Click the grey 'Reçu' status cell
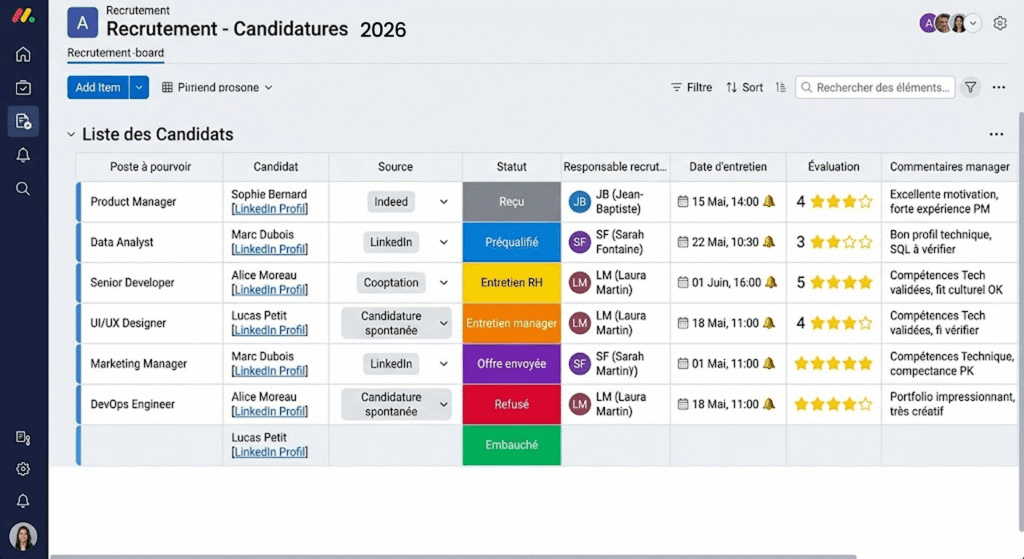The image size is (1024, 559). pos(511,202)
